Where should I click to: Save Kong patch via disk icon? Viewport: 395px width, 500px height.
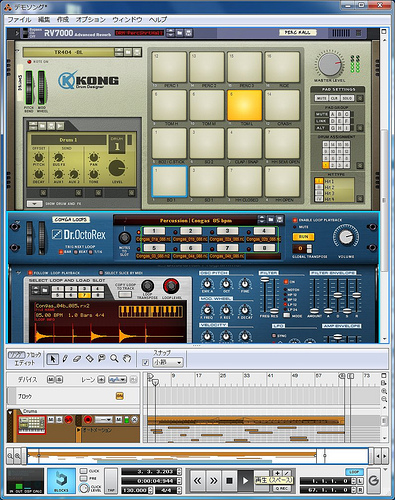click(x=137, y=52)
